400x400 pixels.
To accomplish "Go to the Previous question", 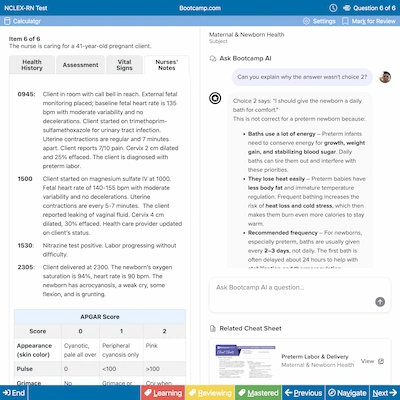I will pyautogui.click(x=303, y=393).
